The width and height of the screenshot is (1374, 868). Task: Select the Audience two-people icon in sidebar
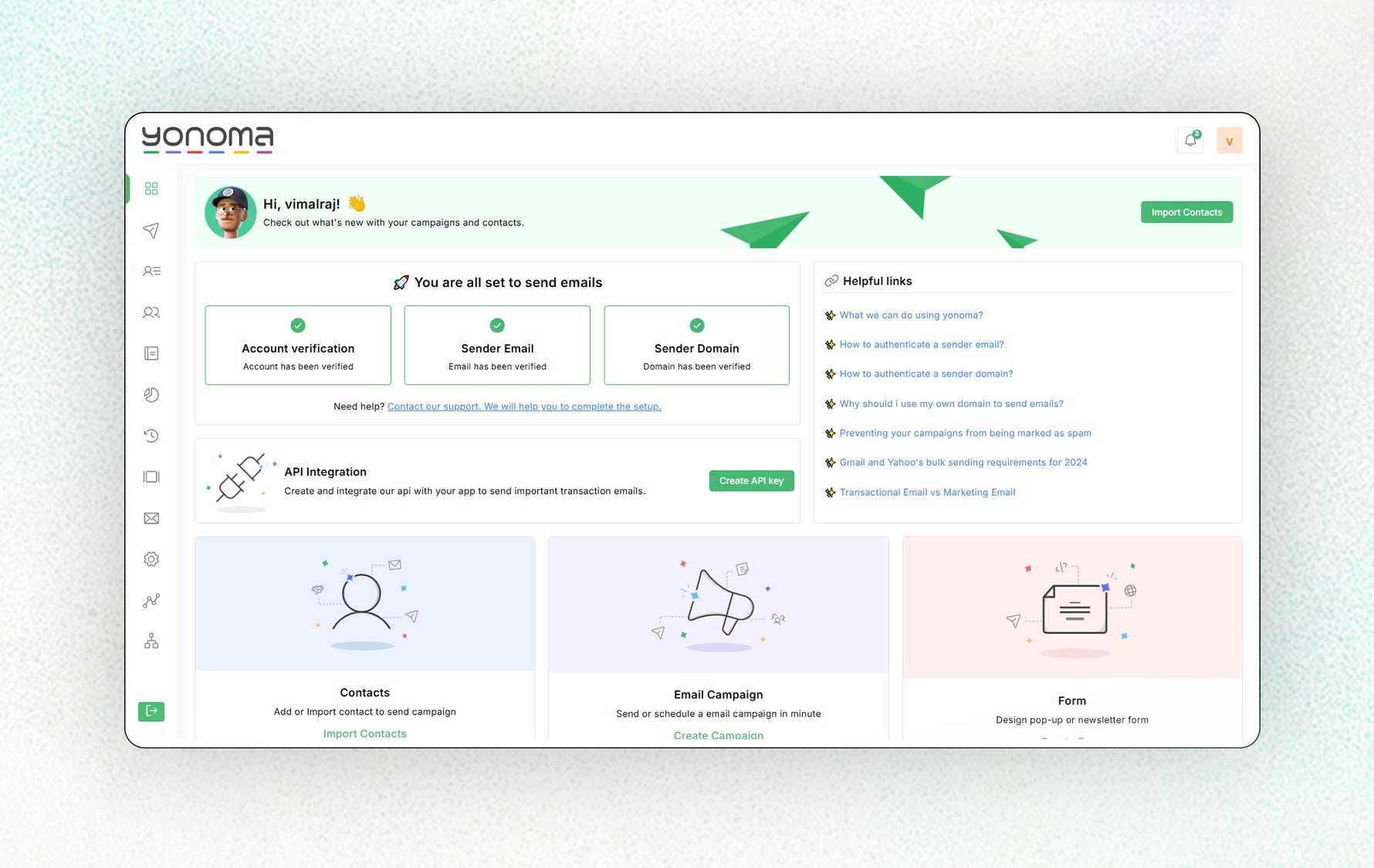[x=151, y=312]
